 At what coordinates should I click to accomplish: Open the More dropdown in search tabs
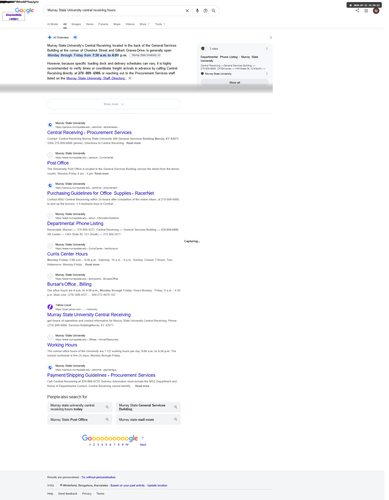(144, 24)
